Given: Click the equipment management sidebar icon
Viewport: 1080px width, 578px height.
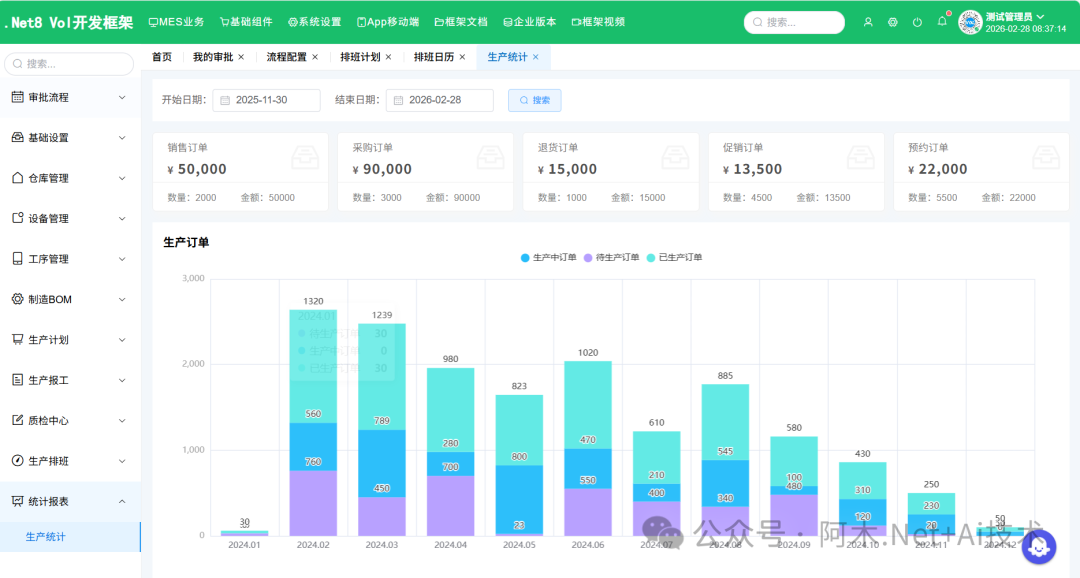Looking at the screenshot, I should 17,218.
